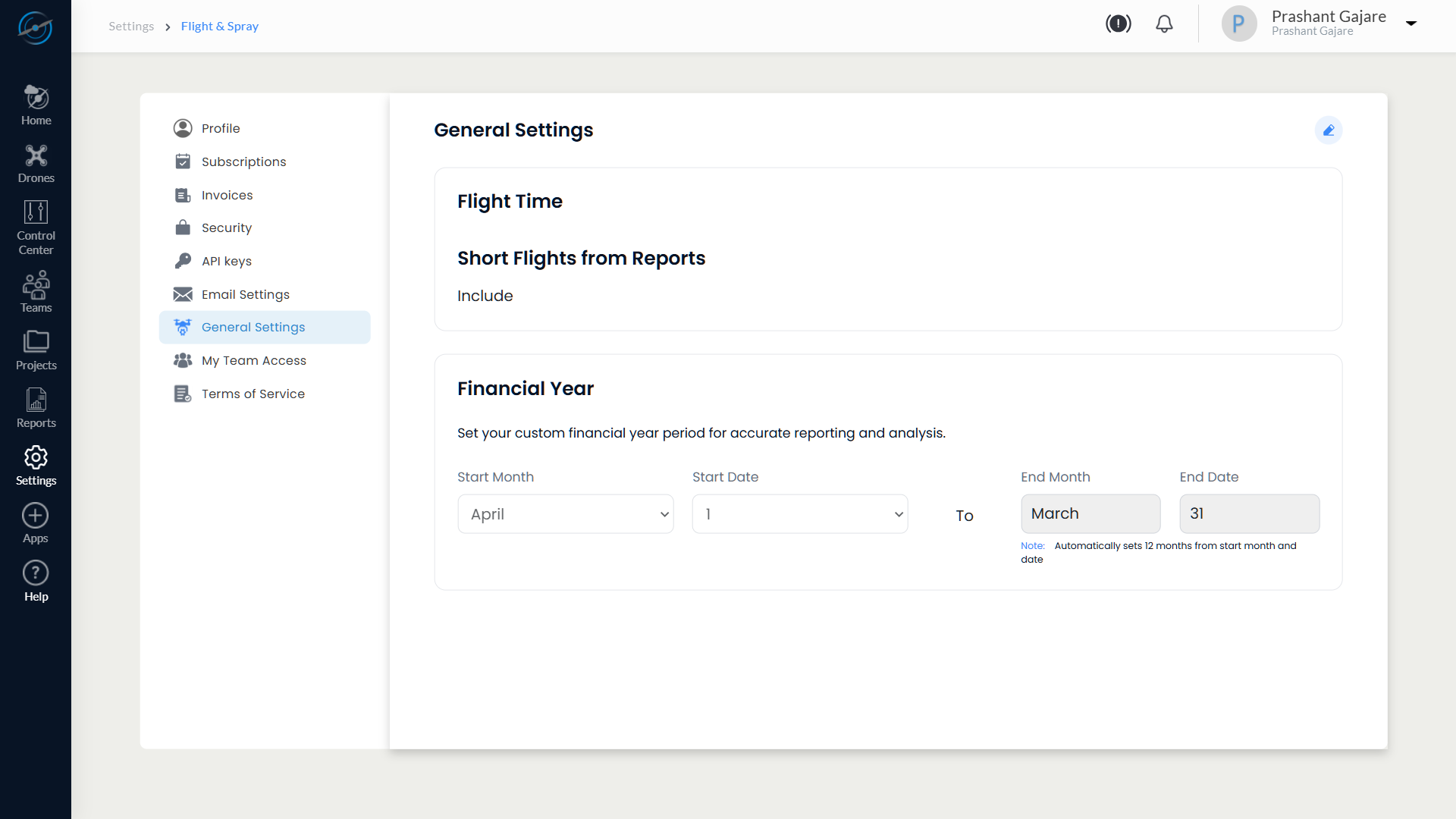Open Help from the sidebar
Image resolution: width=1456 pixels, height=819 pixels.
36,581
